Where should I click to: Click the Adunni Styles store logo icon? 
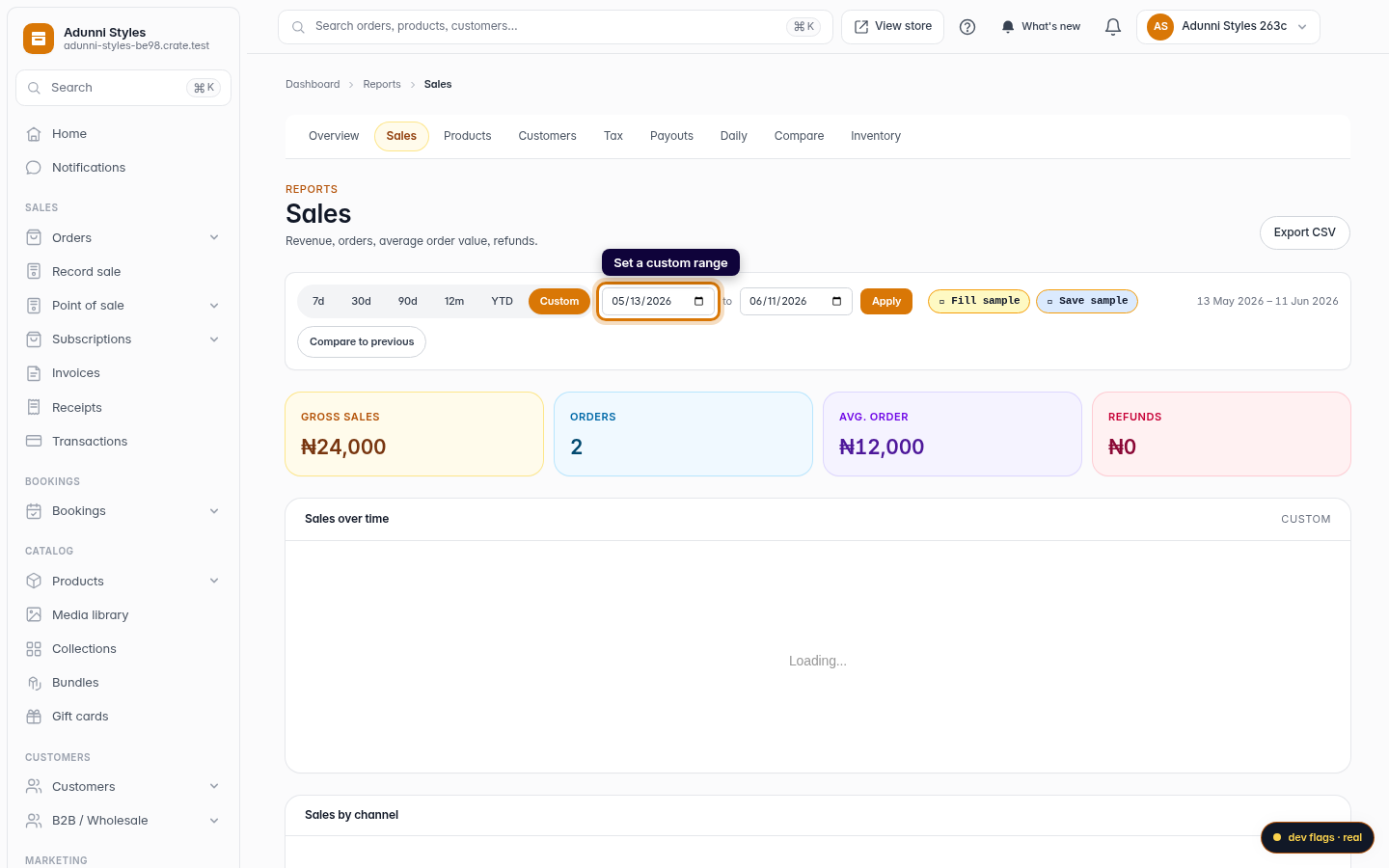pyautogui.click(x=39, y=39)
